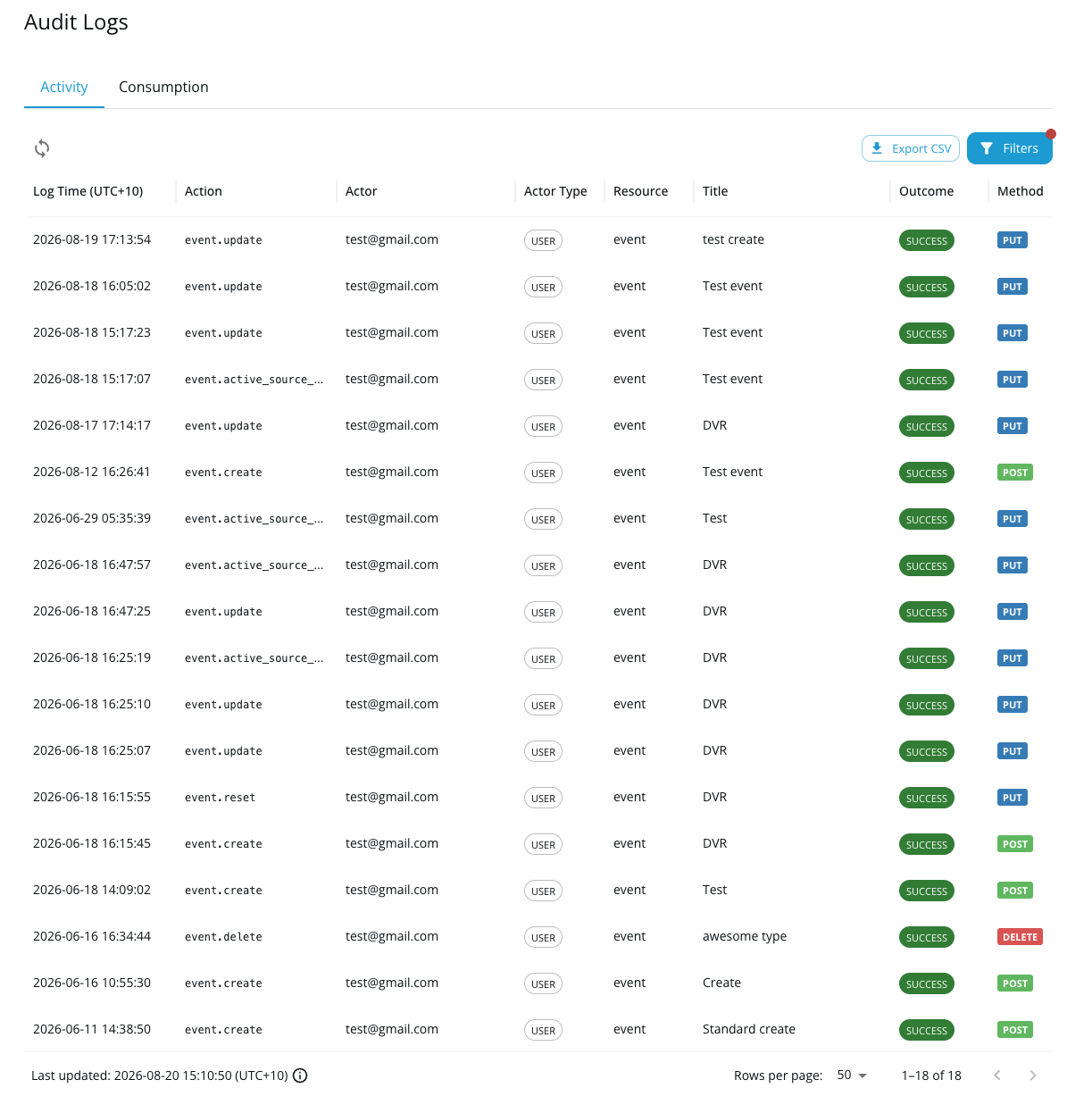Click POST badge in 2026-08-12 16:26:41 row

(1015, 473)
